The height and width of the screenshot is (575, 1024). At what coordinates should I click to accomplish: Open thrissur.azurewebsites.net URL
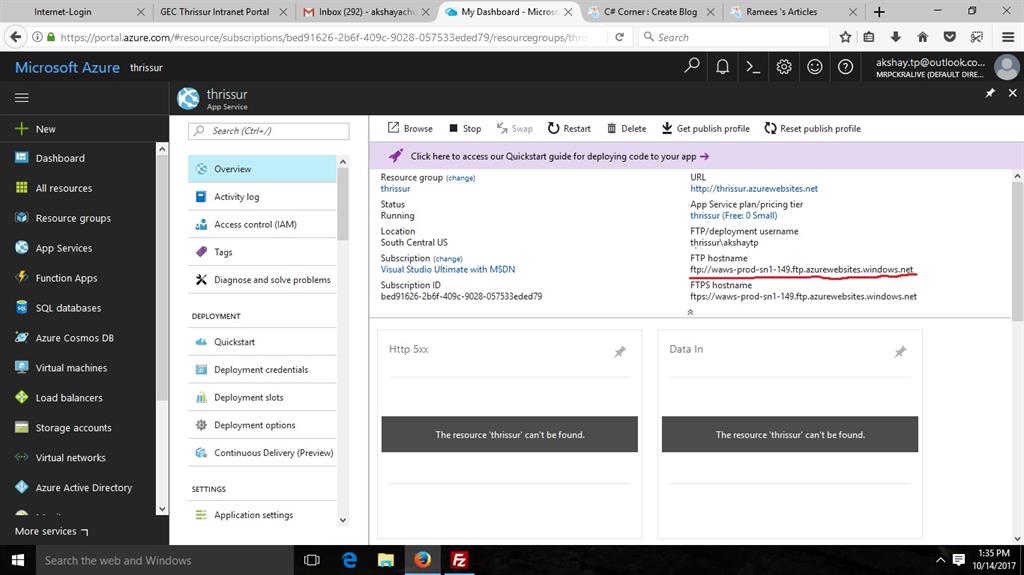pyautogui.click(x=754, y=188)
